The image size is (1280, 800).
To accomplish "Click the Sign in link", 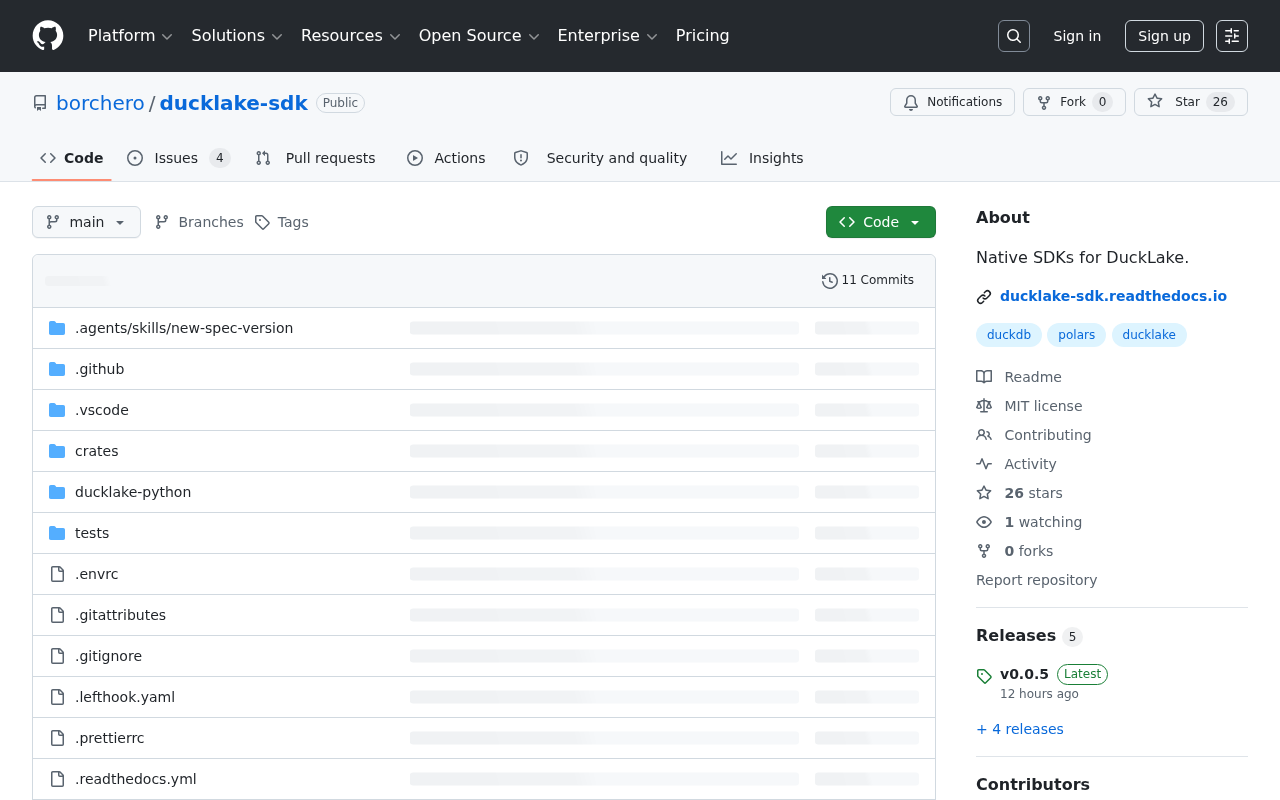I will [1077, 36].
